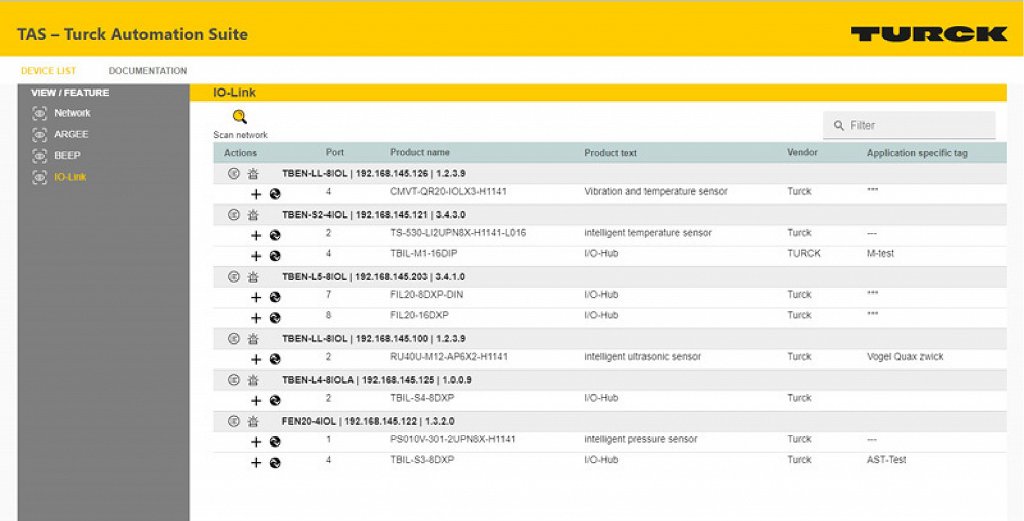Click the globe icon for TBIL-M1-16DIP row
The width and height of the screenshot is (1024, 521).
[x=275, y=255]
